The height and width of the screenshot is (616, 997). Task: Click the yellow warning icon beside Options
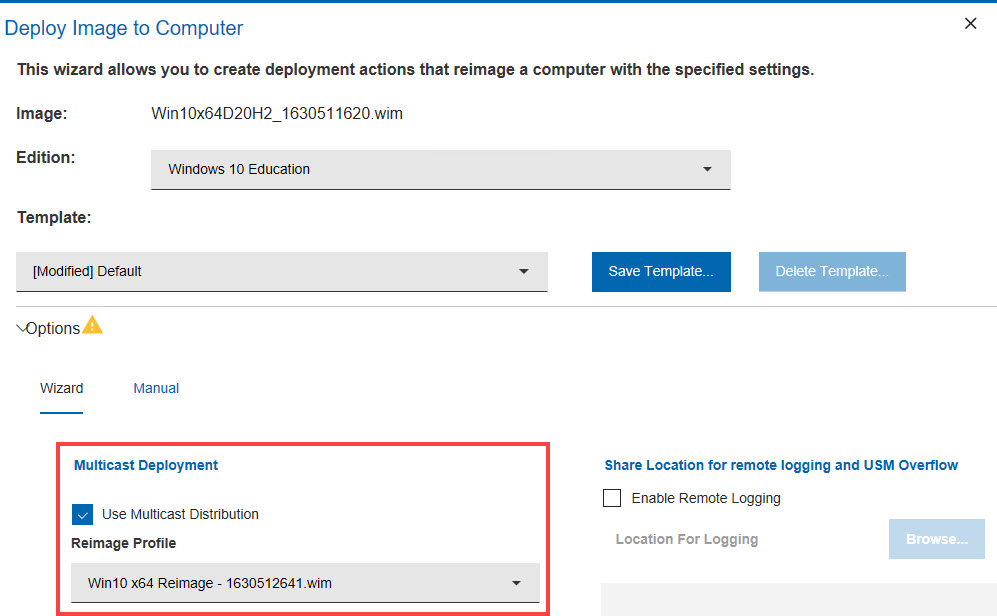point(92,325)
